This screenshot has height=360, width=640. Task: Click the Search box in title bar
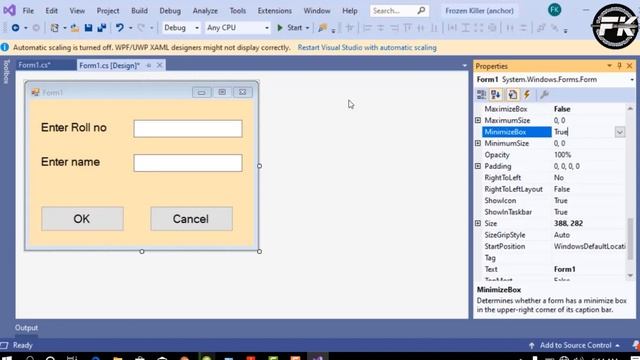(399, 11)
